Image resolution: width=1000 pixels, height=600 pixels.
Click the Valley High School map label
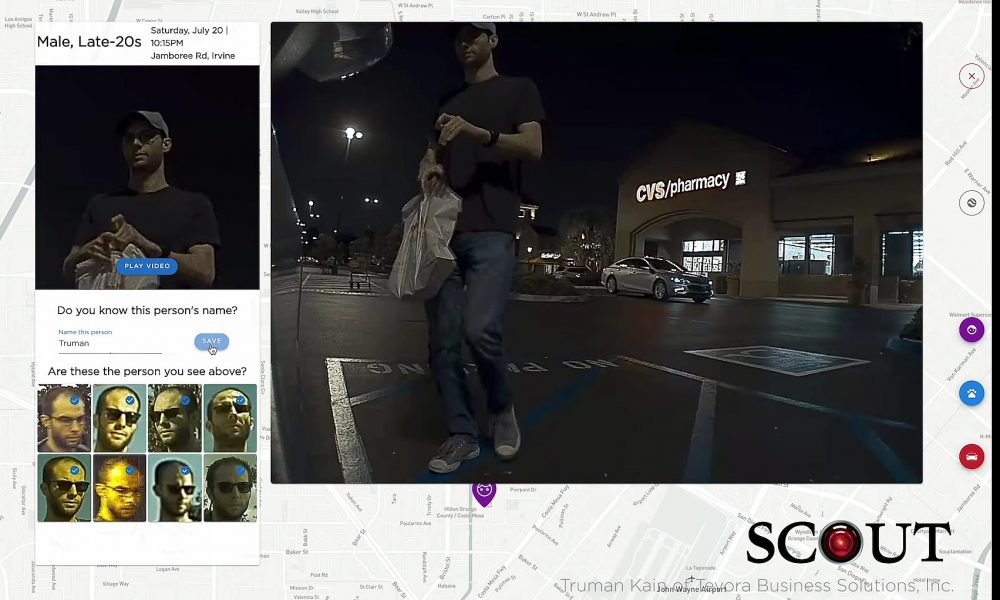click(x=316, y=11)
